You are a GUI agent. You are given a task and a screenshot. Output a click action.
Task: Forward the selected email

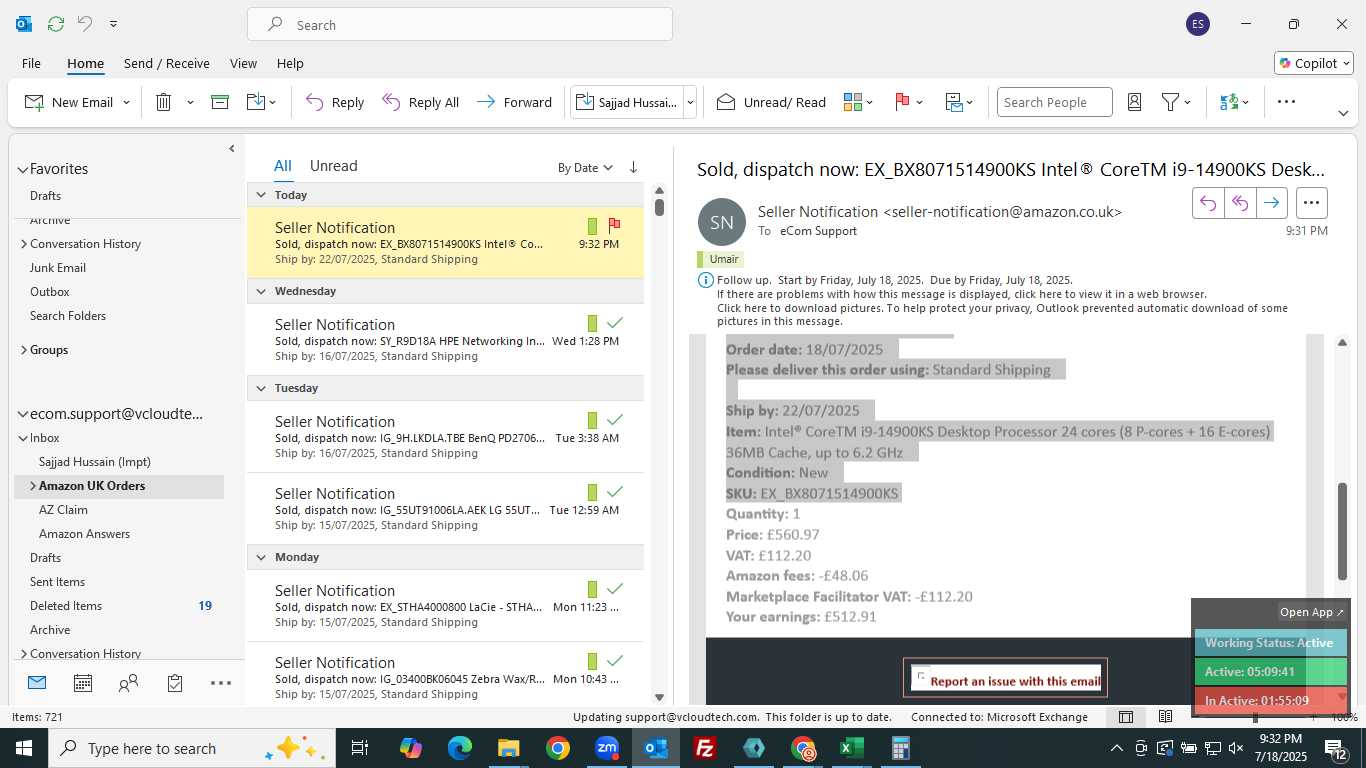click(514, 102)
